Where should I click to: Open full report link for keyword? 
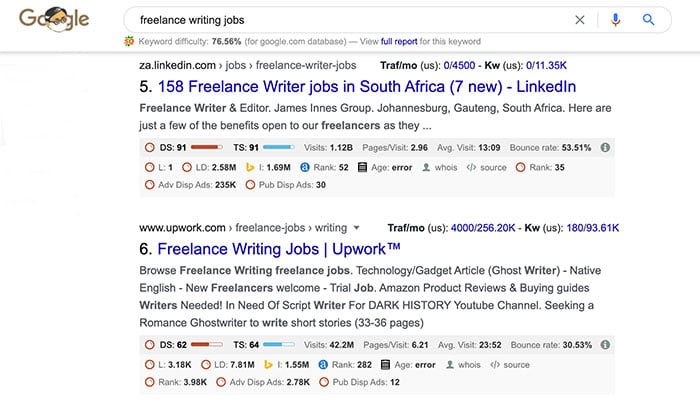tap(399, 42)
